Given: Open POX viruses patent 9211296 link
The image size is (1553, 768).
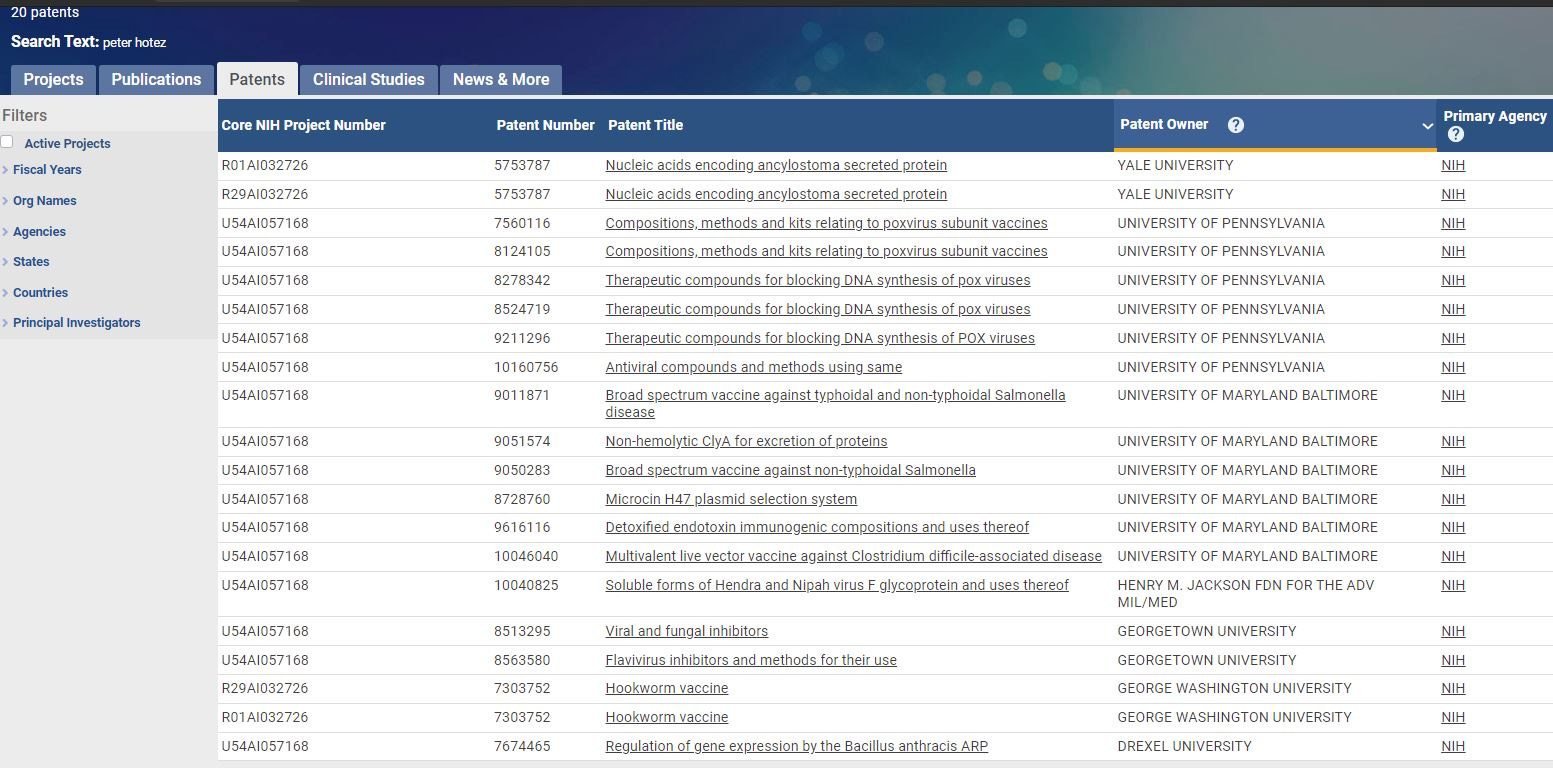Looking at the screenshot, I should pos(820,338).
